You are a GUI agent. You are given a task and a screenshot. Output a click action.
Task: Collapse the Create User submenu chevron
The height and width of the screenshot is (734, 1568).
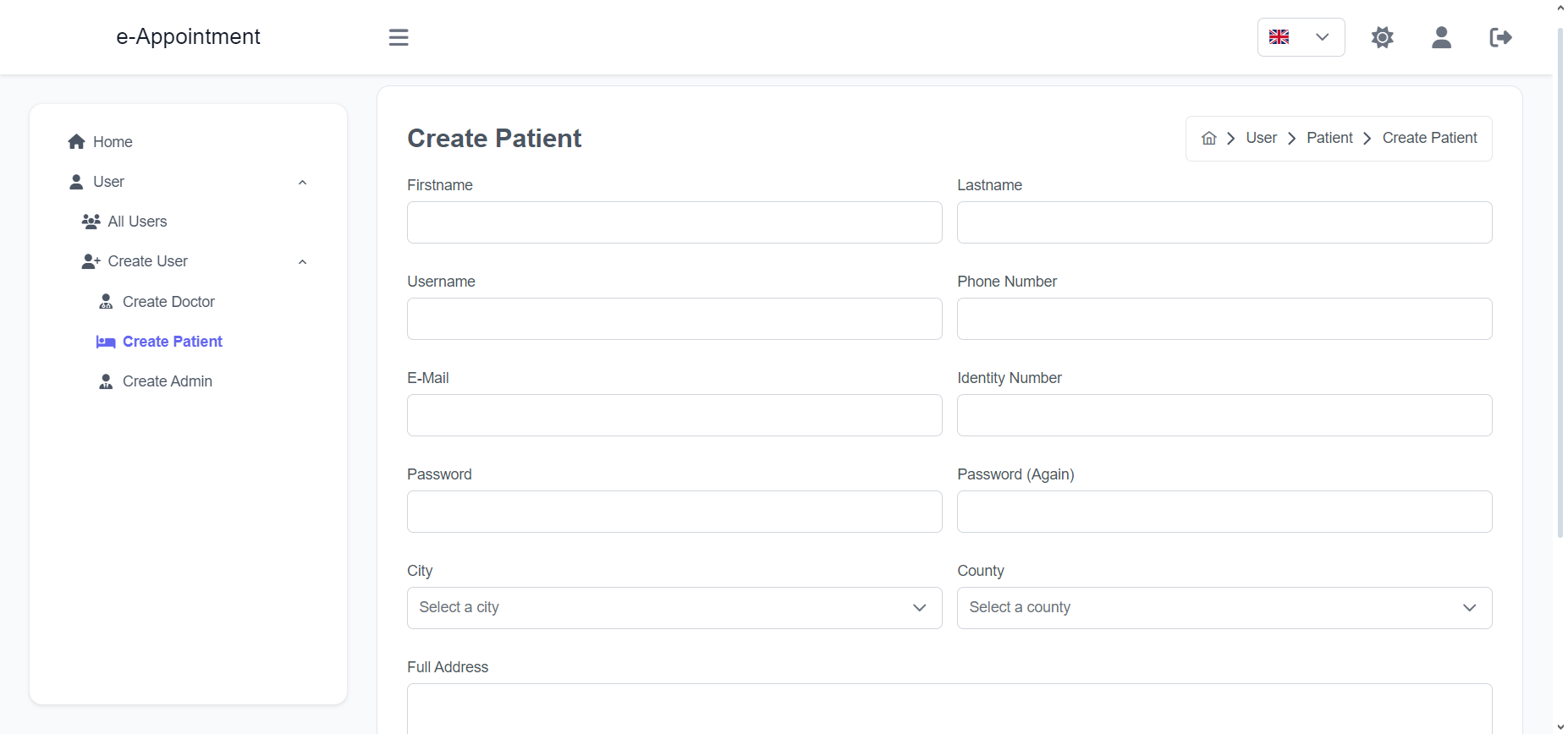pos(302,262)
